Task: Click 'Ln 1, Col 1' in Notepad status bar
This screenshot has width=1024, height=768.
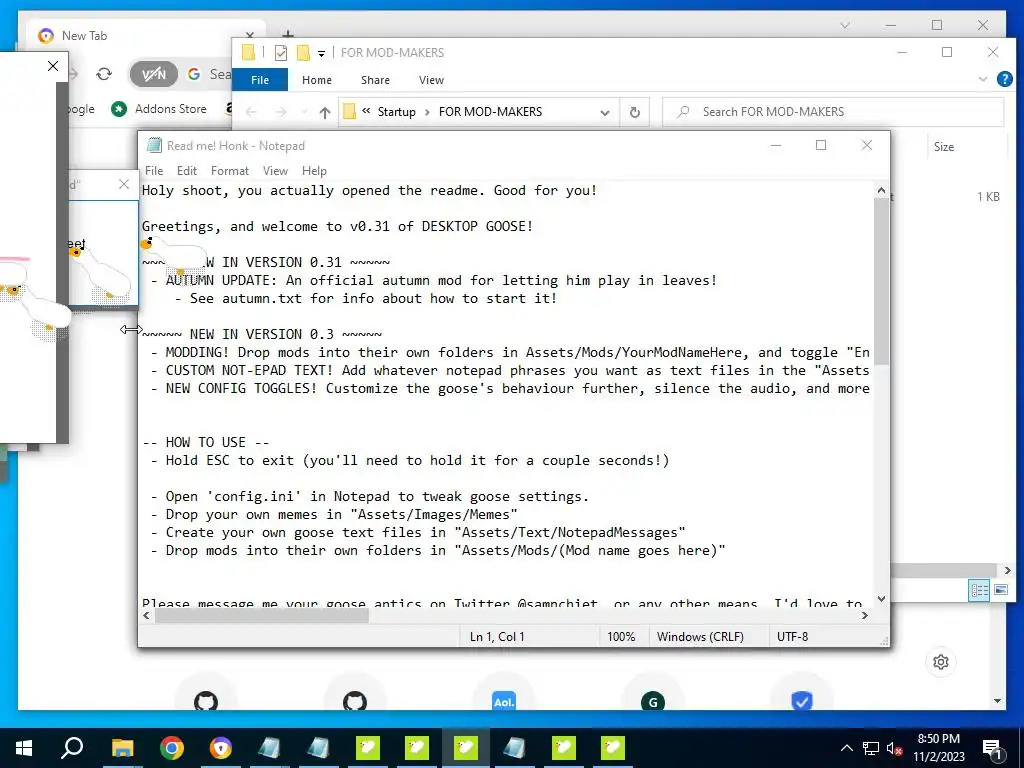Action: click(x=497, y=637)
